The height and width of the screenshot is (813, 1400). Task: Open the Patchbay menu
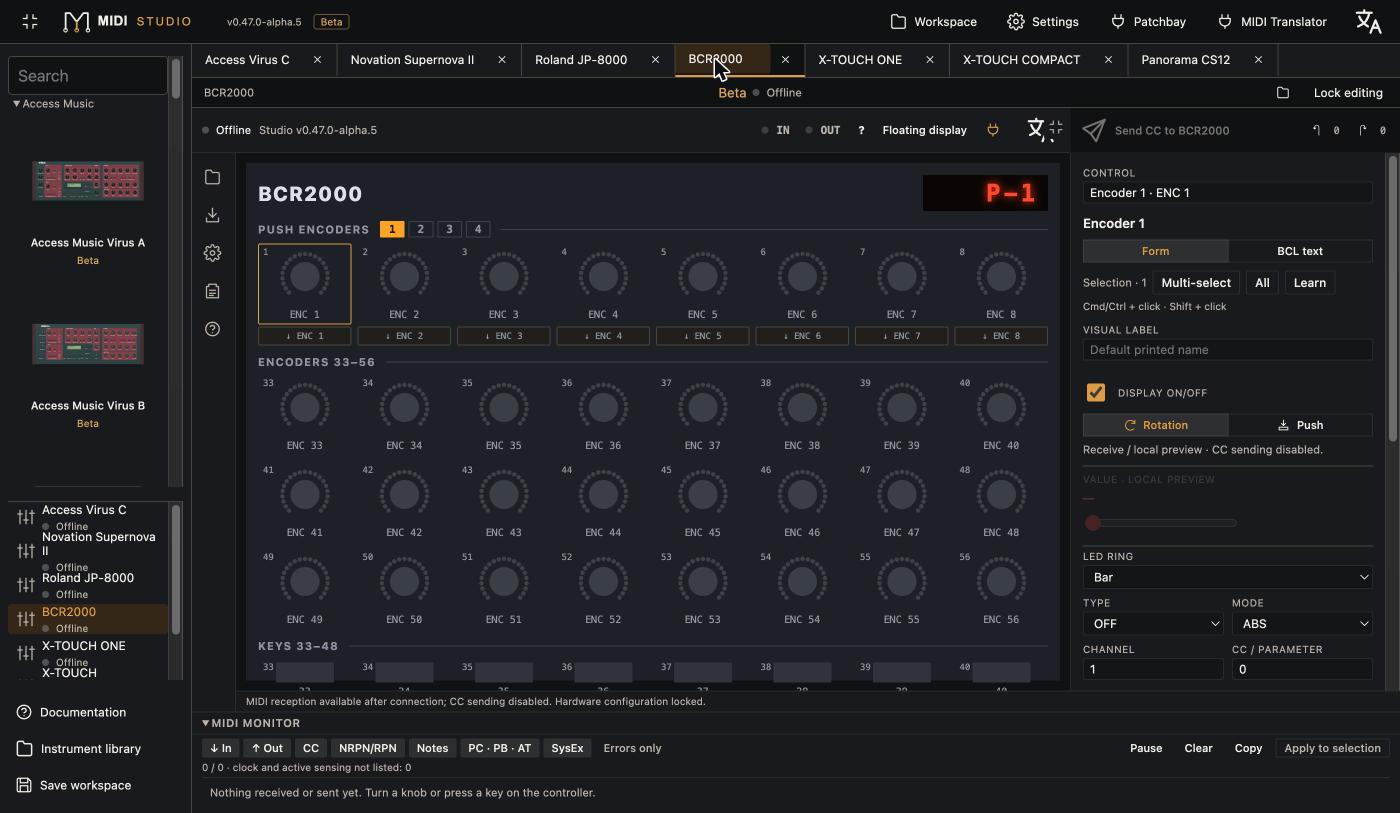(1148, 21)
